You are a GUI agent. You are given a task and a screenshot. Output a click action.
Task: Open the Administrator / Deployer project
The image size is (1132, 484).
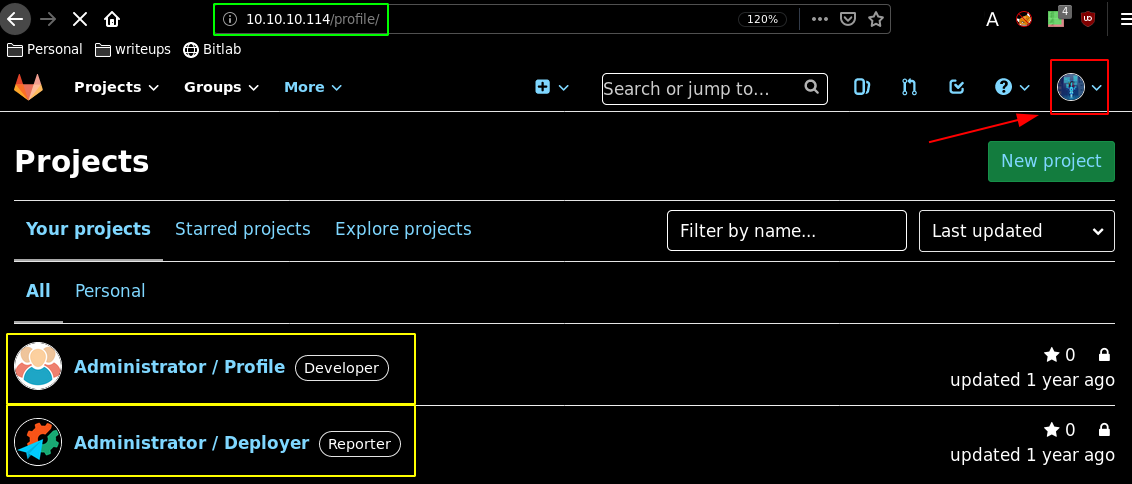point(191,442)
